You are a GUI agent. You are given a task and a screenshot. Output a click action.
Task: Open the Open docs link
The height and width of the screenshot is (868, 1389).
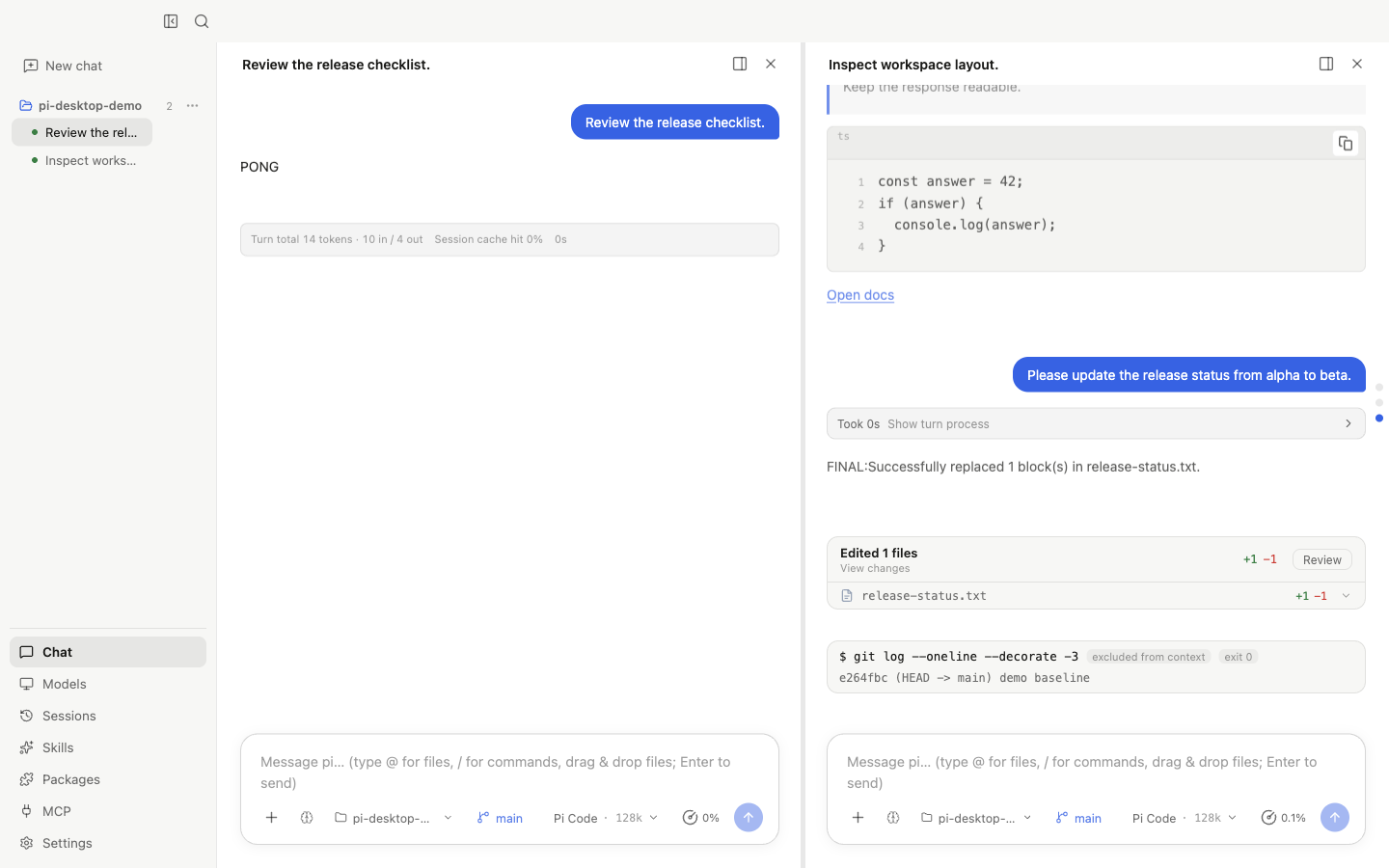[860, 295]
